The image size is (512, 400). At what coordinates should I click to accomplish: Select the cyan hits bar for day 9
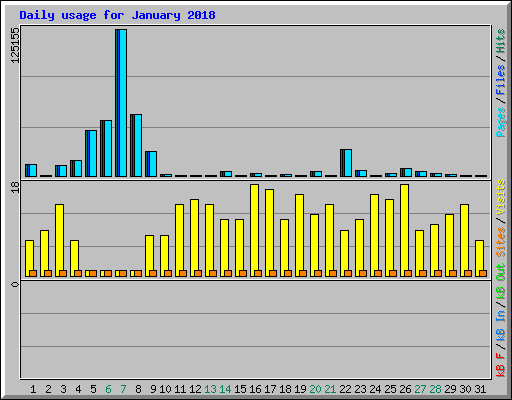point(151,164)
